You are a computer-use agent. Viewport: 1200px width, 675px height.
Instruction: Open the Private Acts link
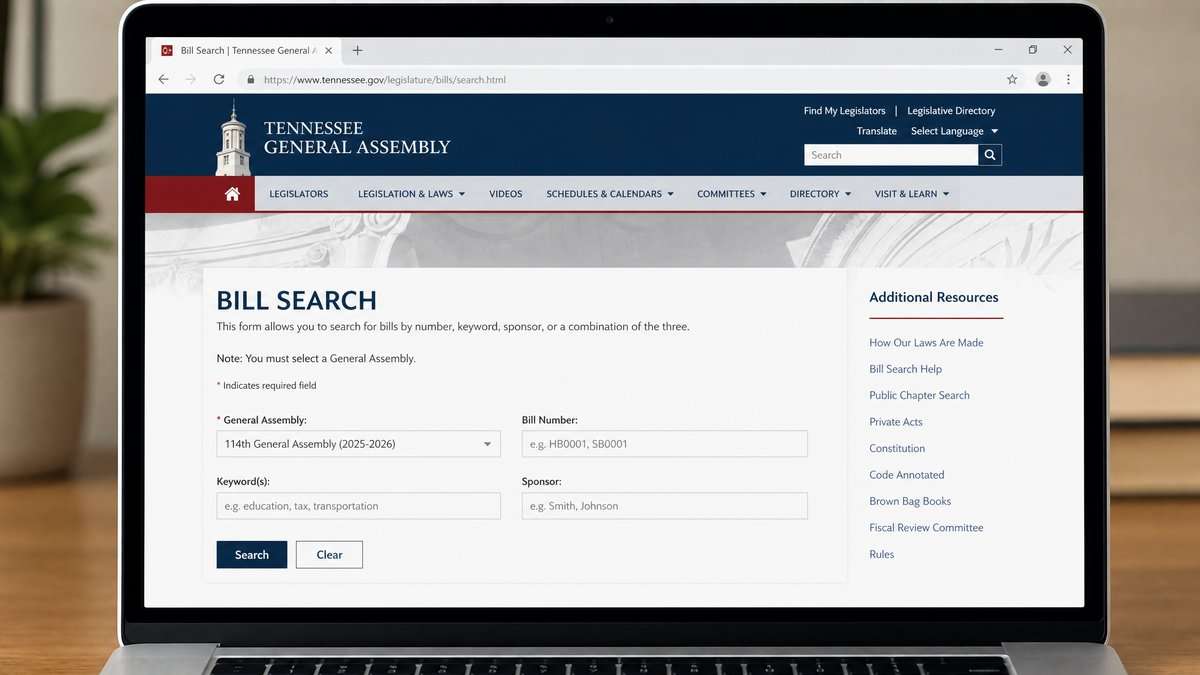[896, 422]
